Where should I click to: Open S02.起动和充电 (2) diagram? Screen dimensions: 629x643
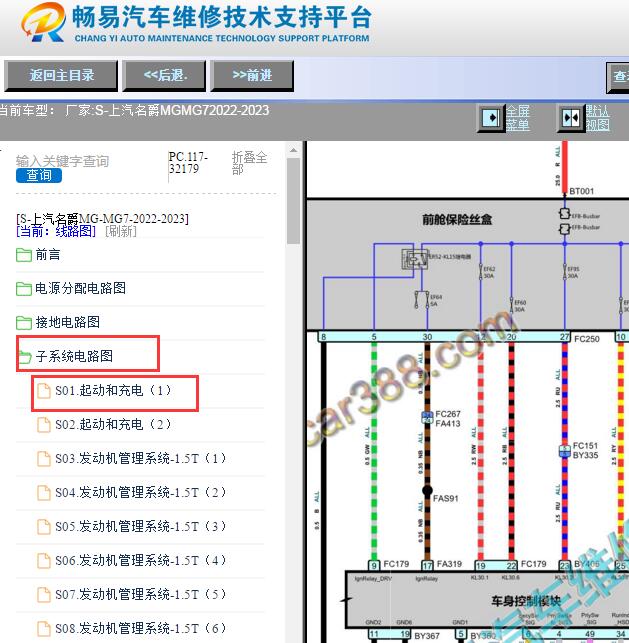113,424
